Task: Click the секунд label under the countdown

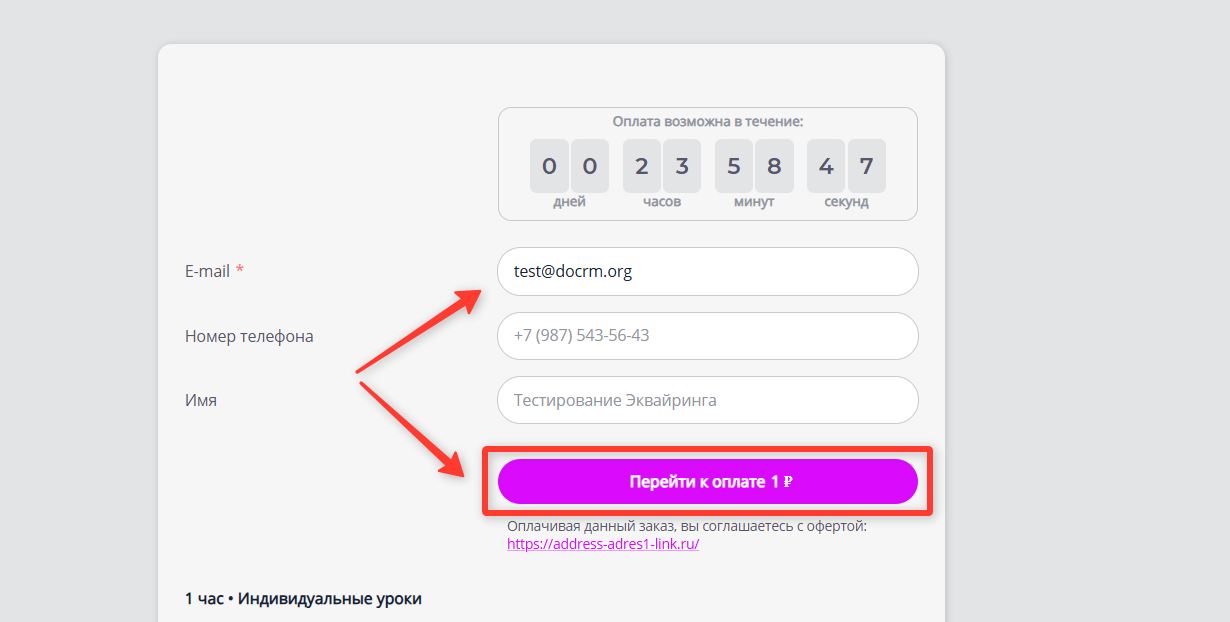Action: [x=846, y=202]
